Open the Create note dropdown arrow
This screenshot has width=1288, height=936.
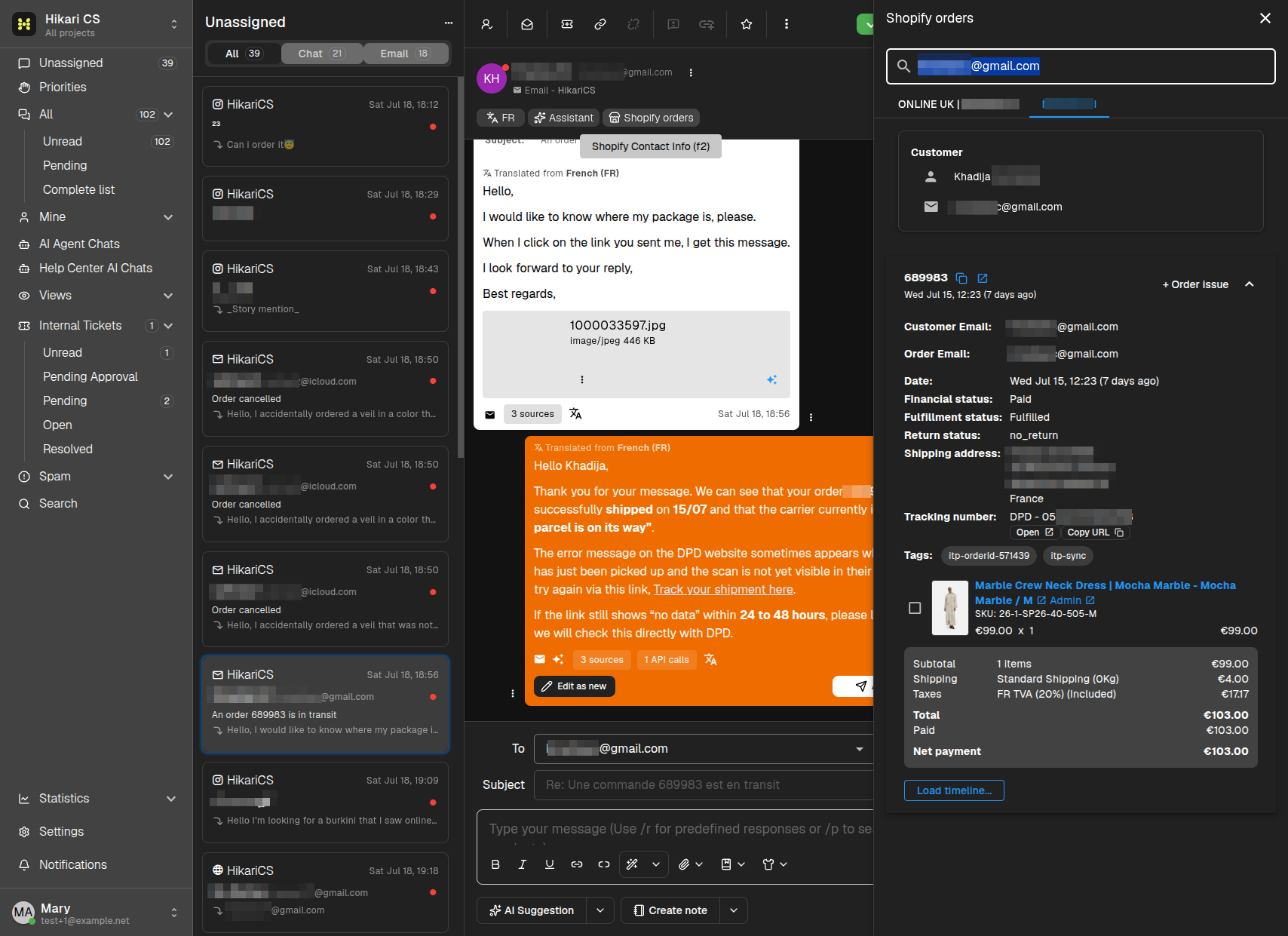coord(734,910)
